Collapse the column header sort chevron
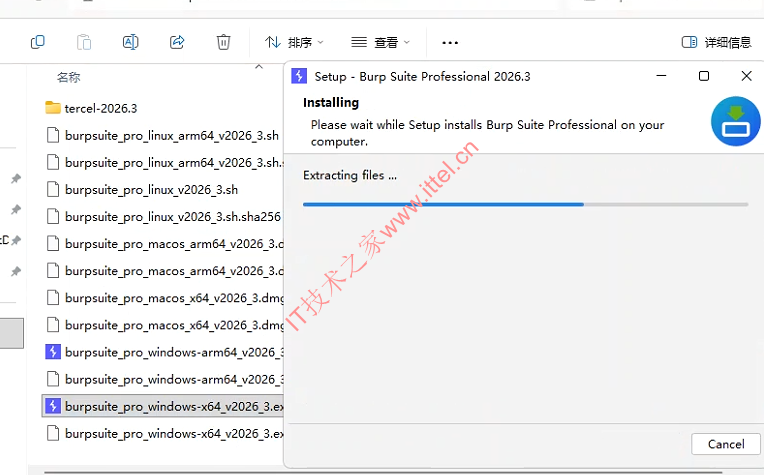Screen dimensions: 764x475 point(260,67)
